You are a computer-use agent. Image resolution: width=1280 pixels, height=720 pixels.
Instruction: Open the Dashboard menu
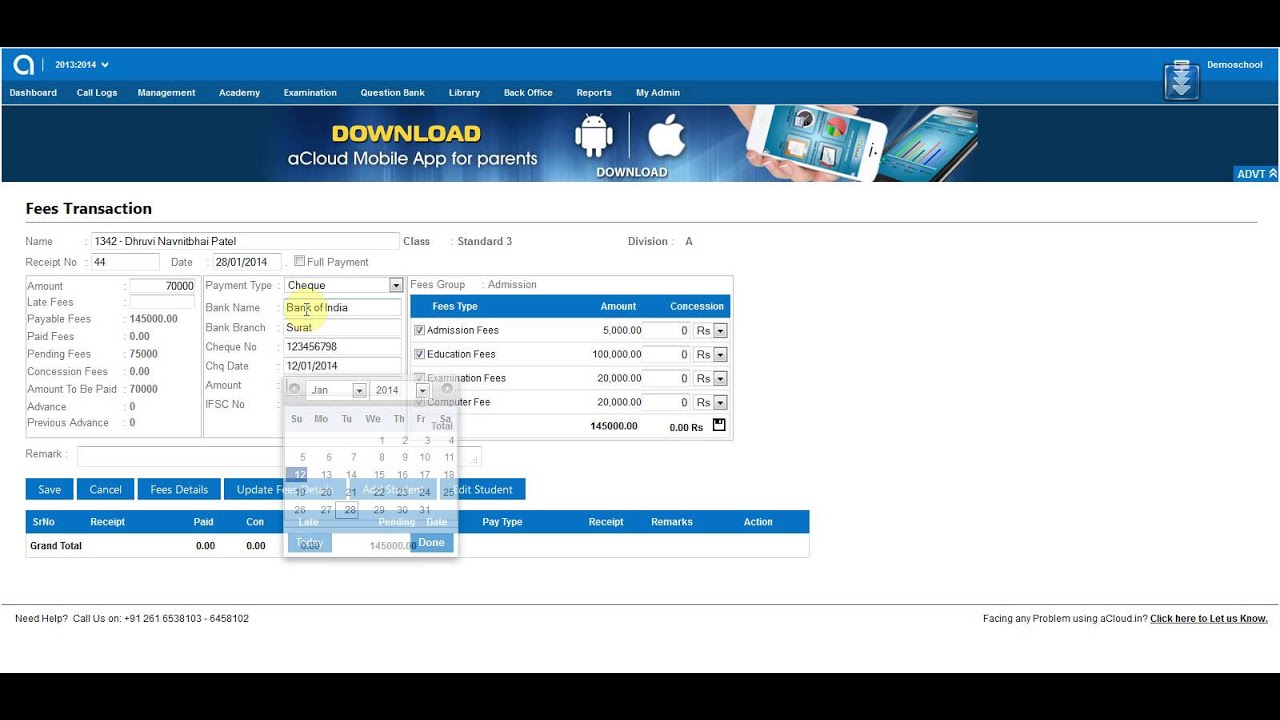(33, 93)
